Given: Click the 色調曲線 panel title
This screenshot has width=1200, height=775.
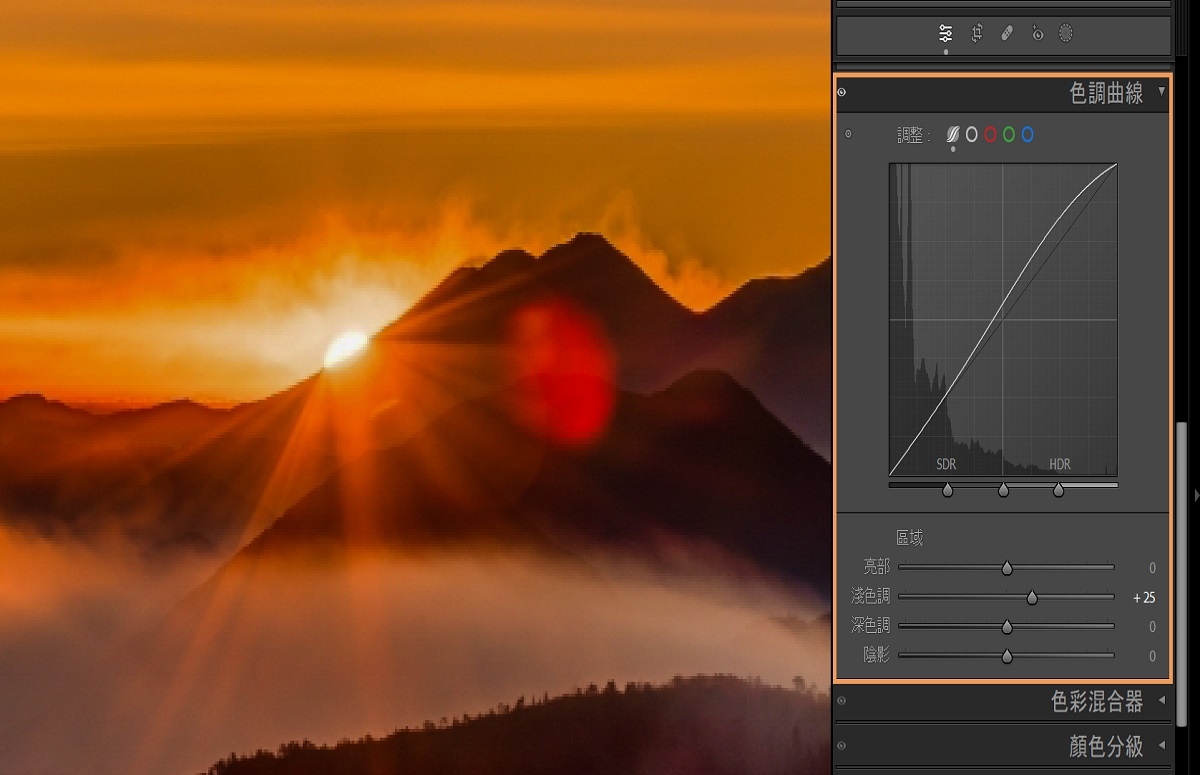Looking at the screenshot, I should click(1106, 94).
